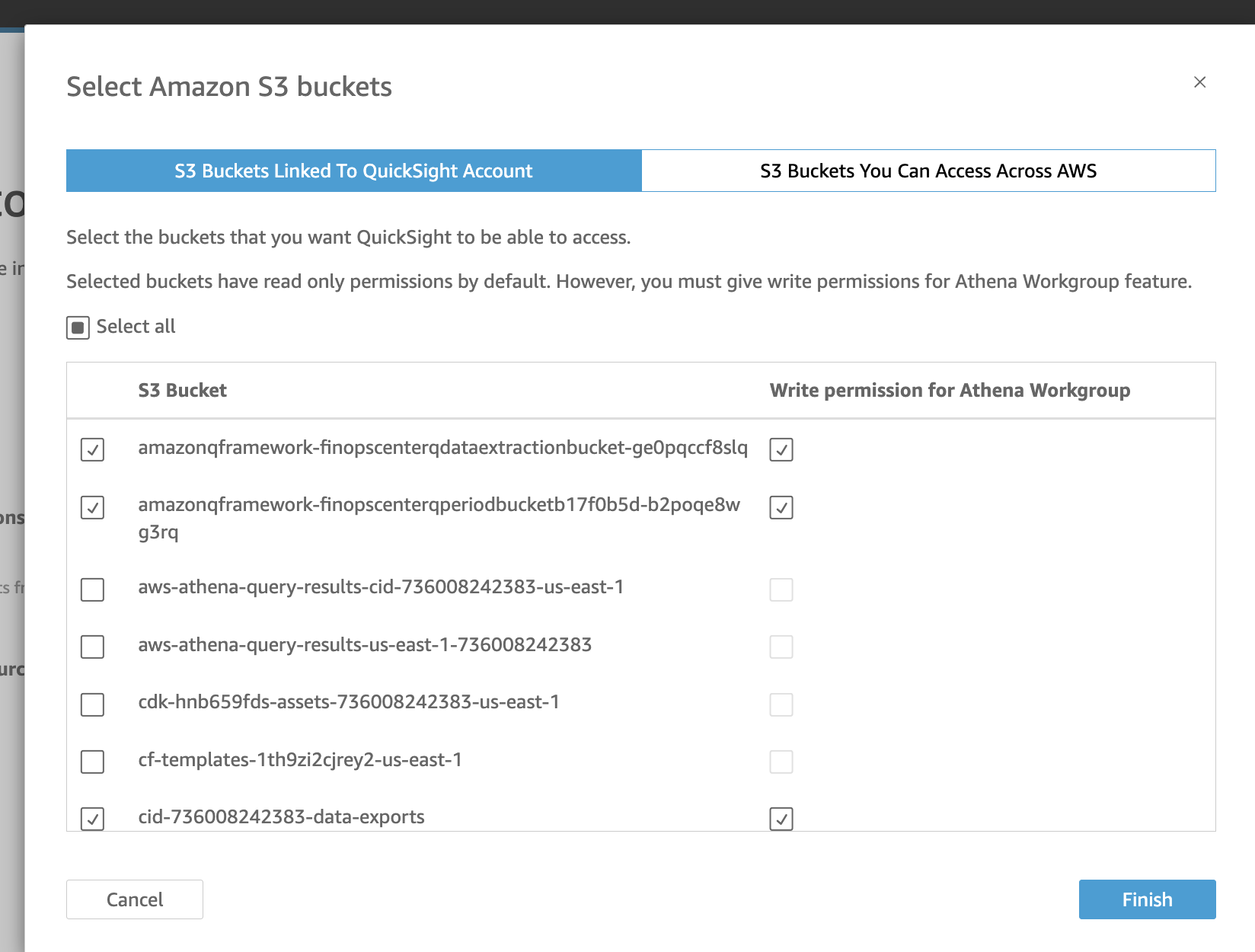Switch to S3 Buckets Linked To QuickSight Account tab
Viewport: 1255px width, 952px height.
point(353,171)
